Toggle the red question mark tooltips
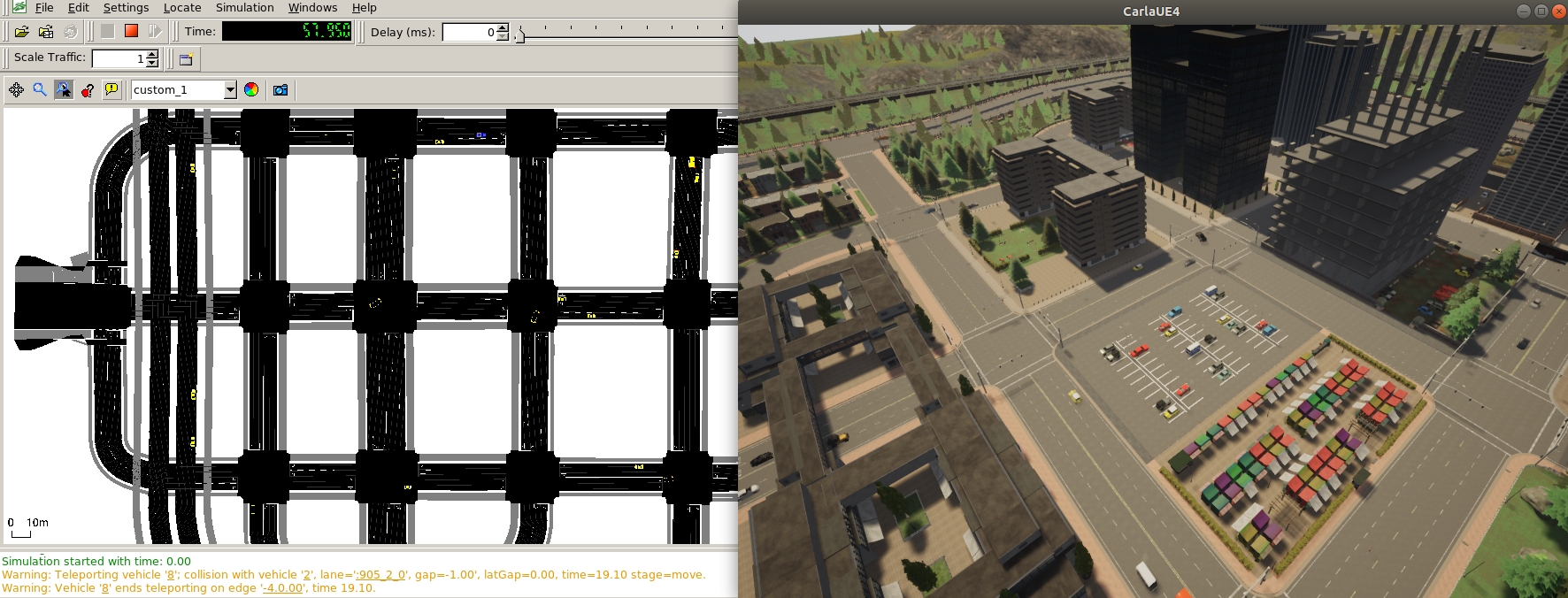1568x598 pixels. tap(88, 89)
